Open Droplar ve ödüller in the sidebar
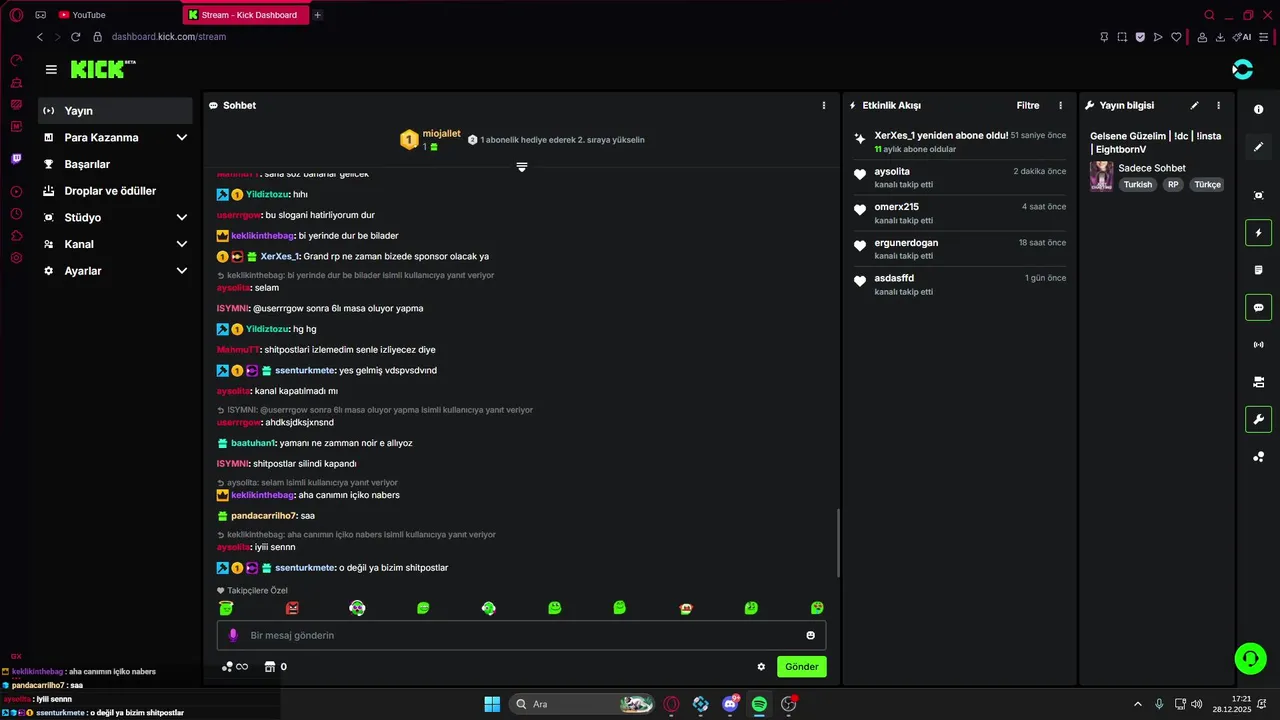The height and width of the screenshot is (720, 1280). [x=115, y=191]
